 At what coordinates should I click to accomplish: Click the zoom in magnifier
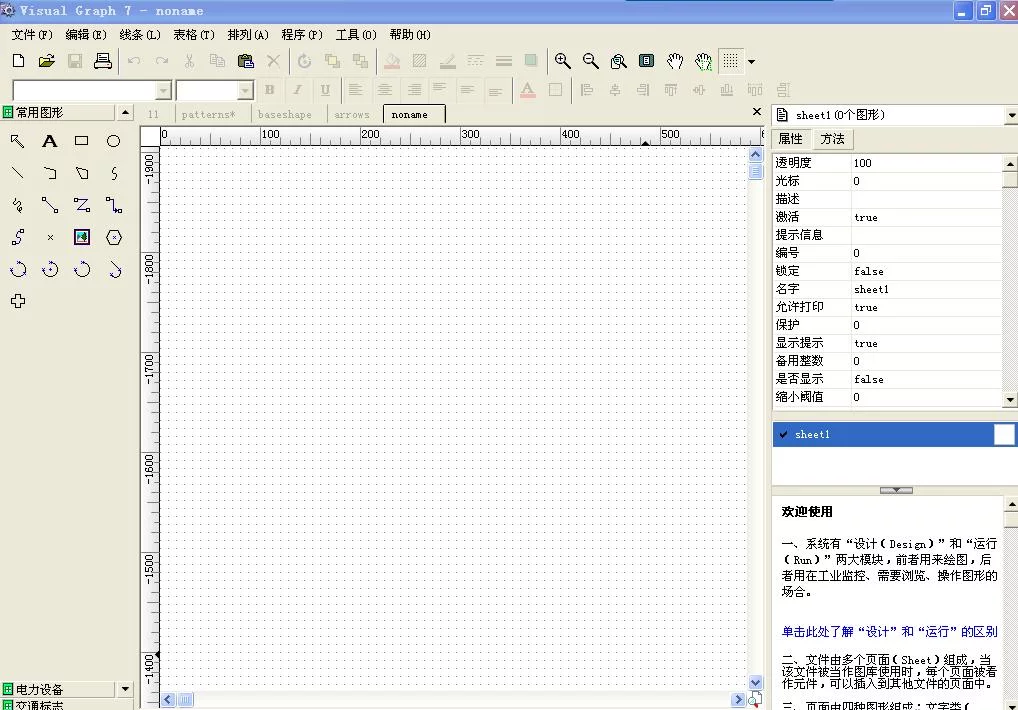[562, 61]
